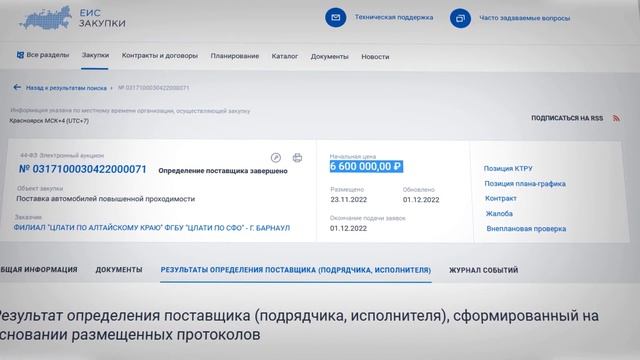
Task: Open purchase № 0317100030422000071 link
Action: point(82,169)
